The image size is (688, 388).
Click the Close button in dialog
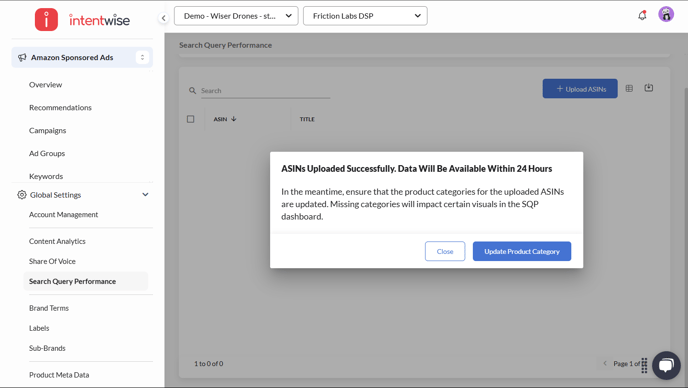(x=445, y=251)
